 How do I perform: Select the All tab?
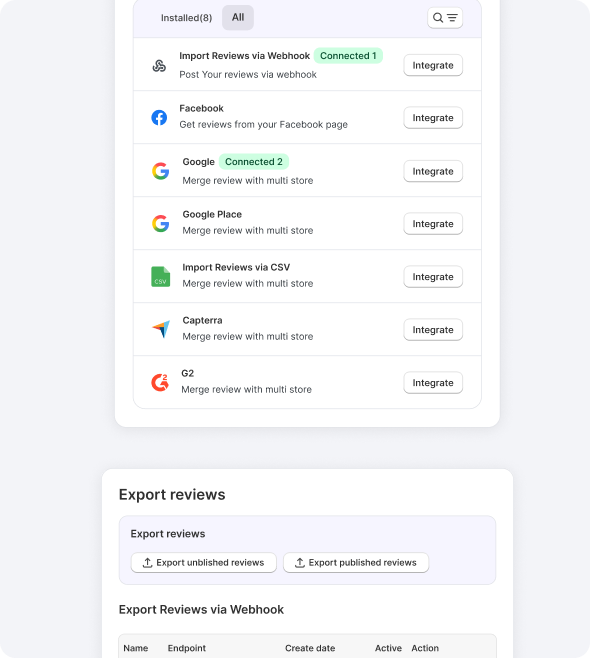(238, 17)
